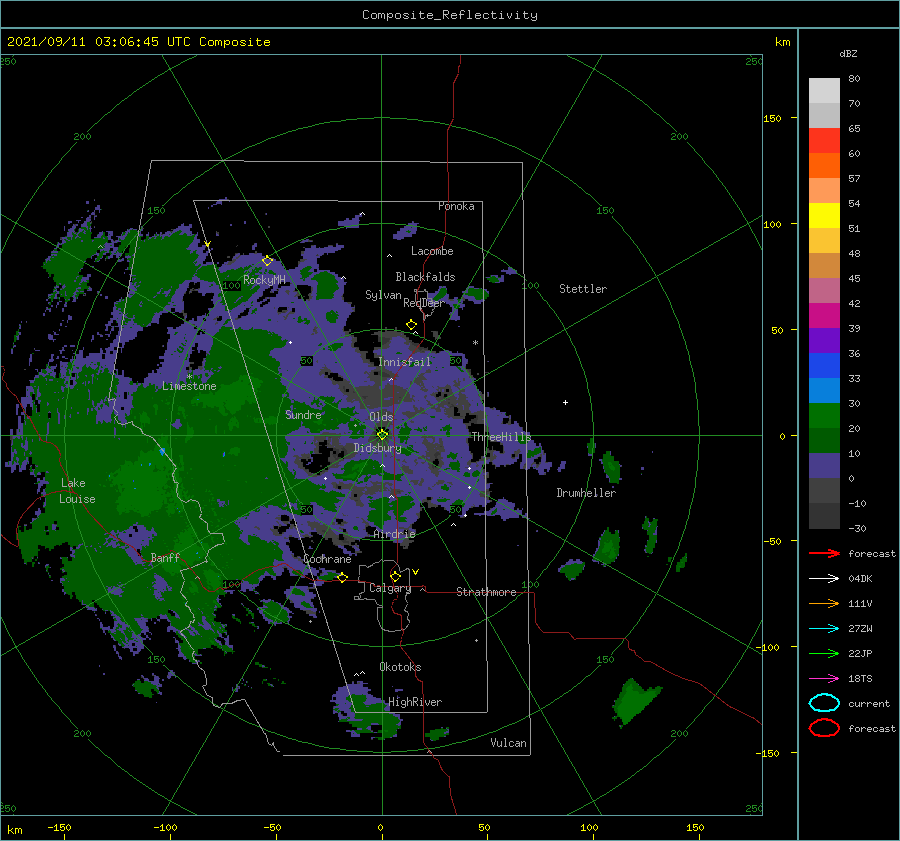Click the yellow km label at bottom left
This screenshot has width=900, height=841.
[x=14, y=830]
